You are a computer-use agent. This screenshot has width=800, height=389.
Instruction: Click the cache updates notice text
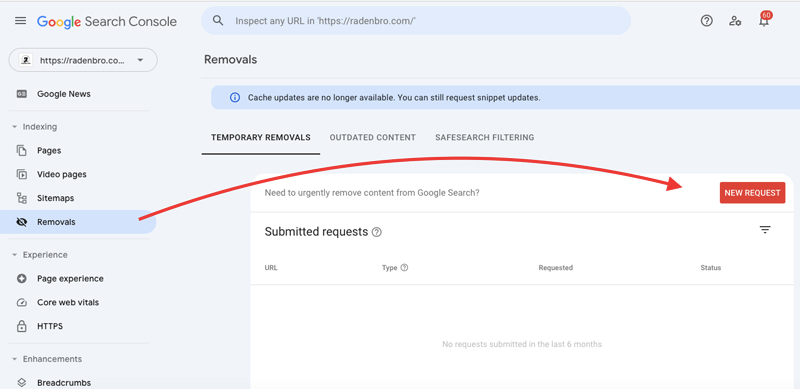click(x=394, y=98)
